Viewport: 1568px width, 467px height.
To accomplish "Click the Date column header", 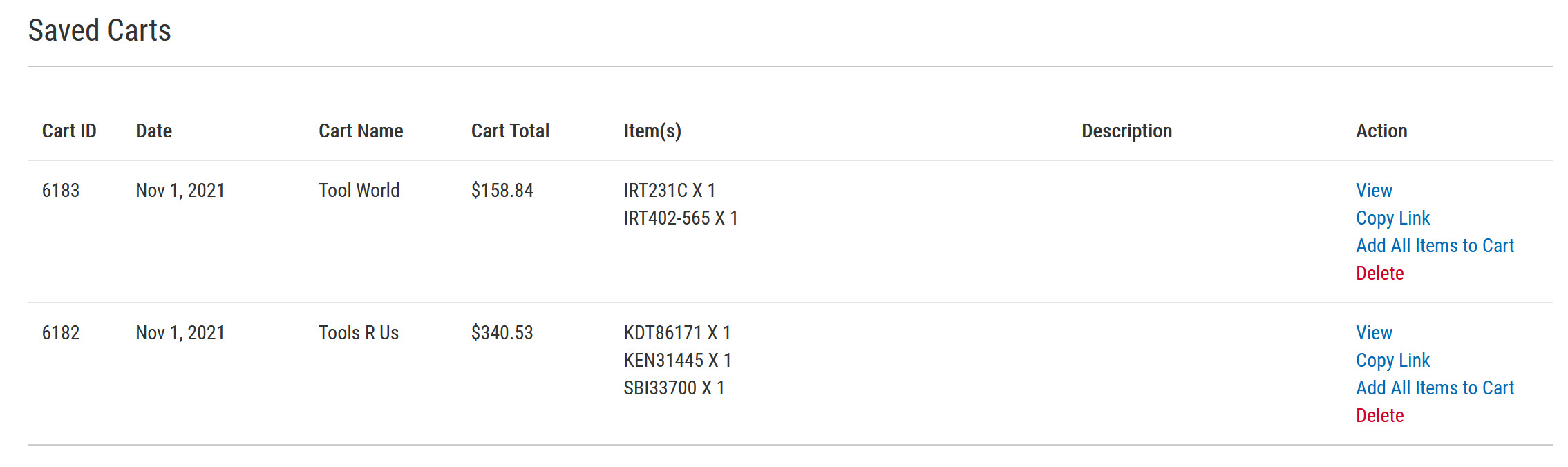I will coord(153,131).
